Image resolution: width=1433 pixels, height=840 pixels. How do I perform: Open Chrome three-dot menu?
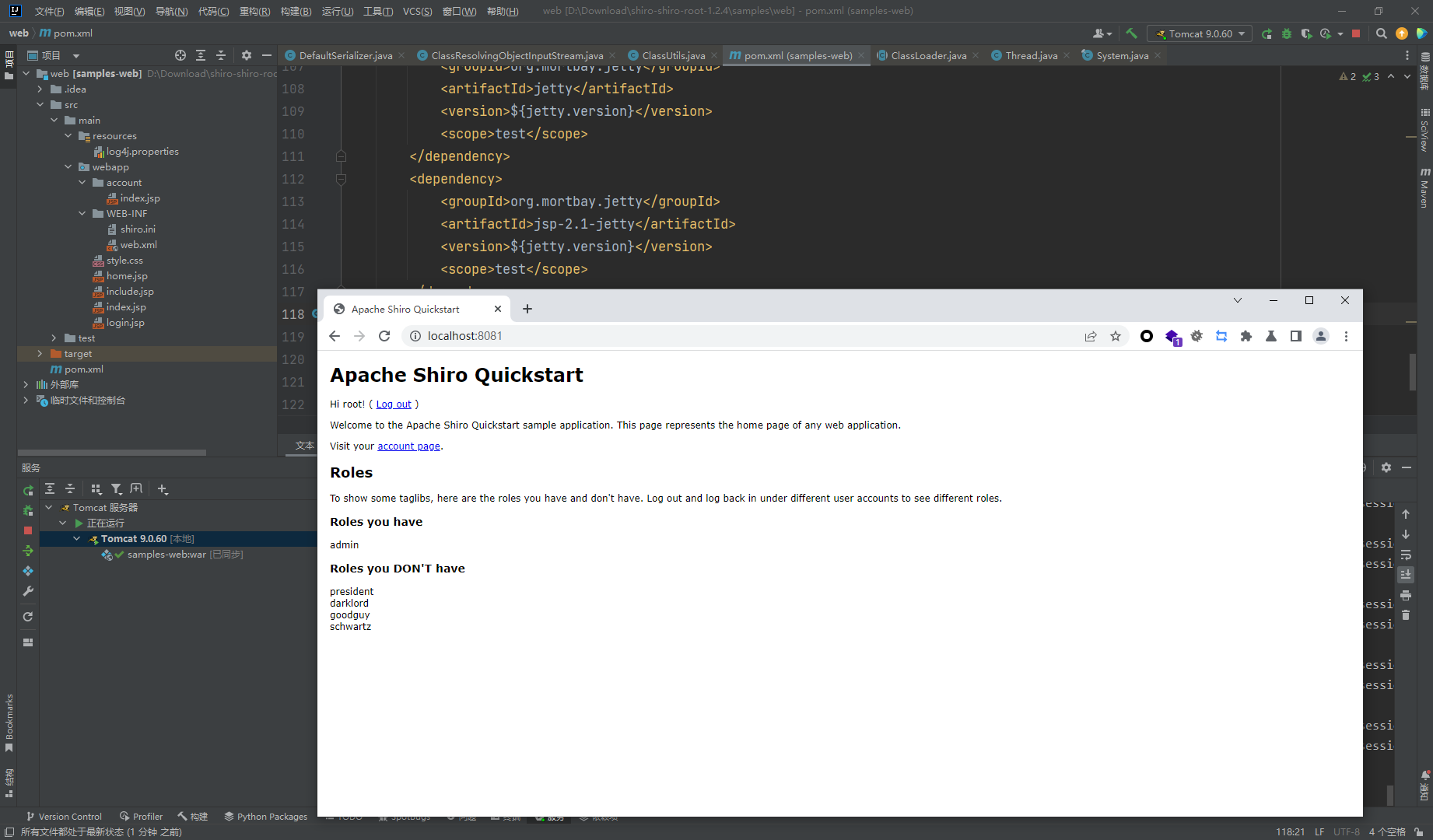1346,336
